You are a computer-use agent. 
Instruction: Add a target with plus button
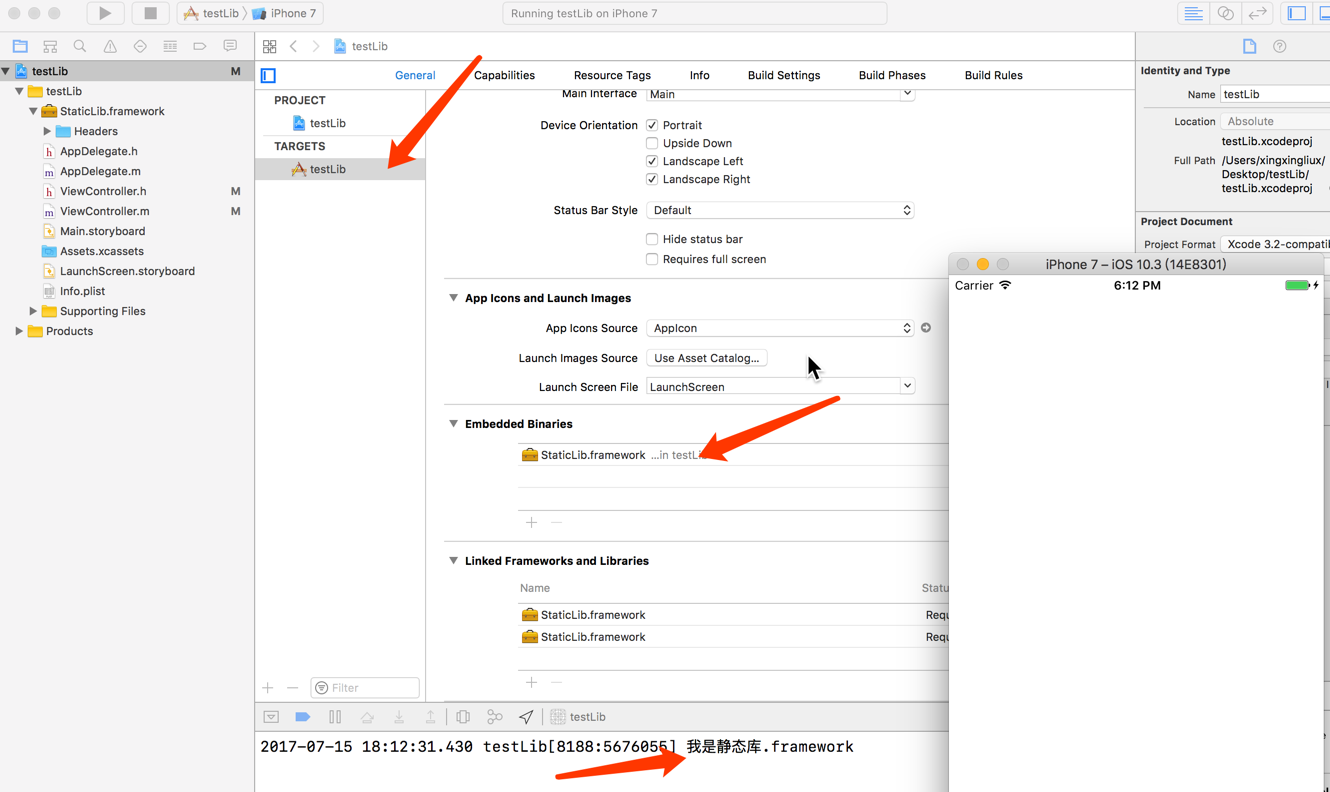(x=268, y=688)
